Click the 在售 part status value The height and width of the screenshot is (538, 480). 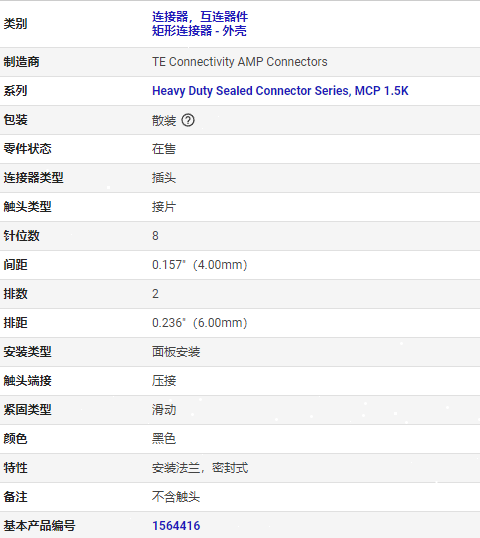(164, 149)
